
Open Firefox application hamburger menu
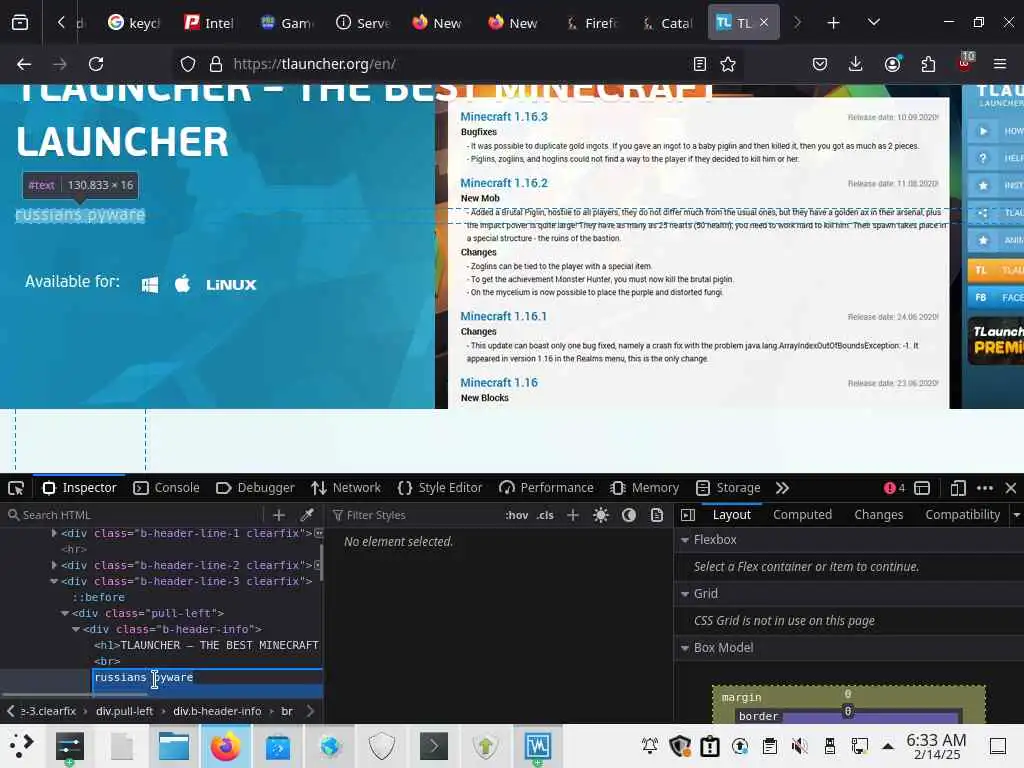click(1000, 64)
